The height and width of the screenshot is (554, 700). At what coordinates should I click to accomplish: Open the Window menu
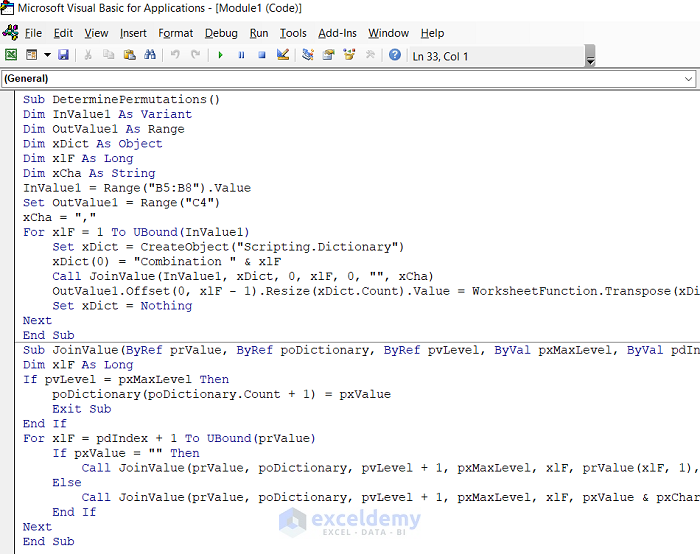[x=388, y=33]
